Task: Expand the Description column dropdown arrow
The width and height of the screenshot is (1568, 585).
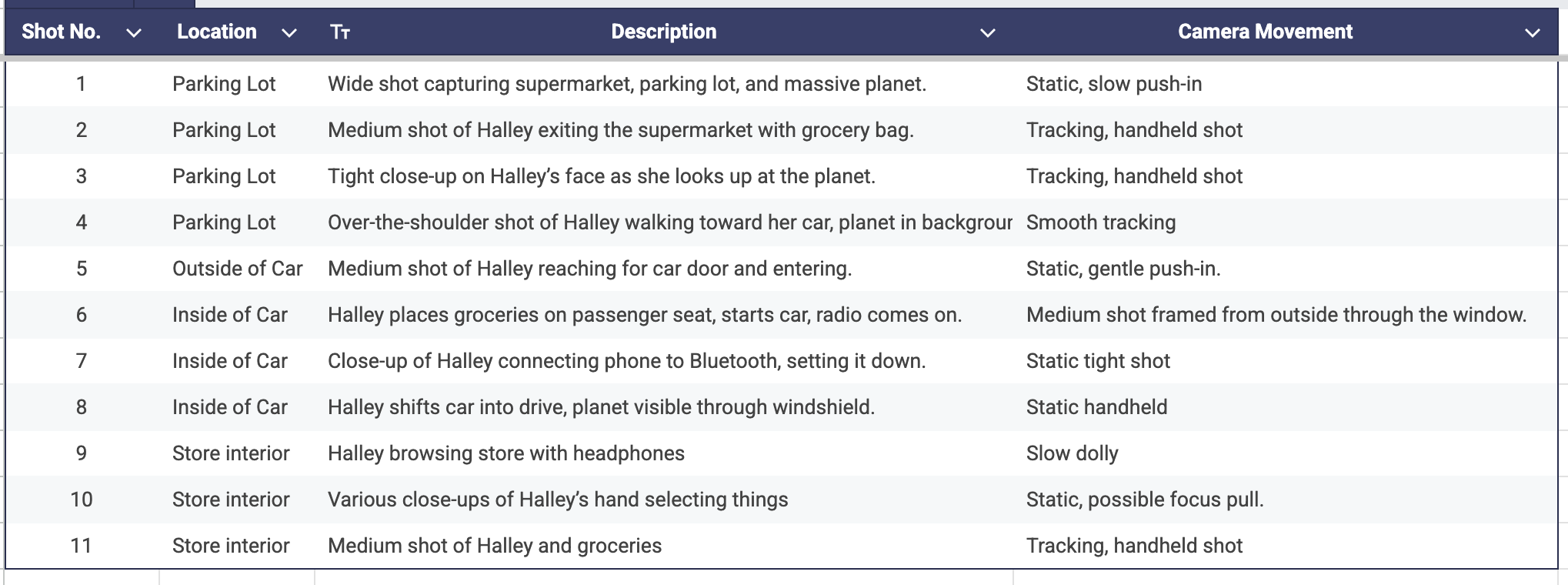Action: (988, 32)
